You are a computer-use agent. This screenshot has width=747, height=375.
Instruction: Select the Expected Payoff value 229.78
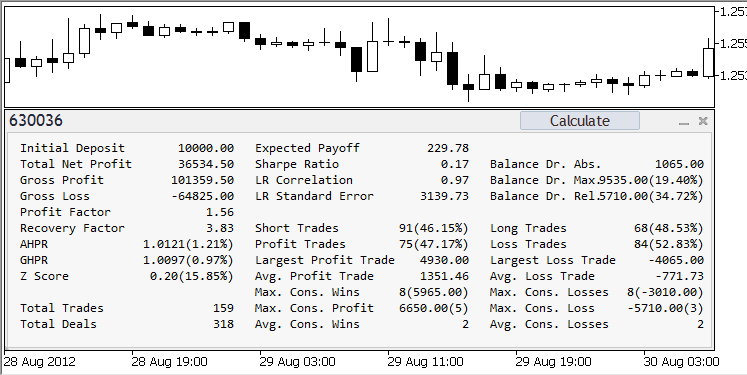448,148
